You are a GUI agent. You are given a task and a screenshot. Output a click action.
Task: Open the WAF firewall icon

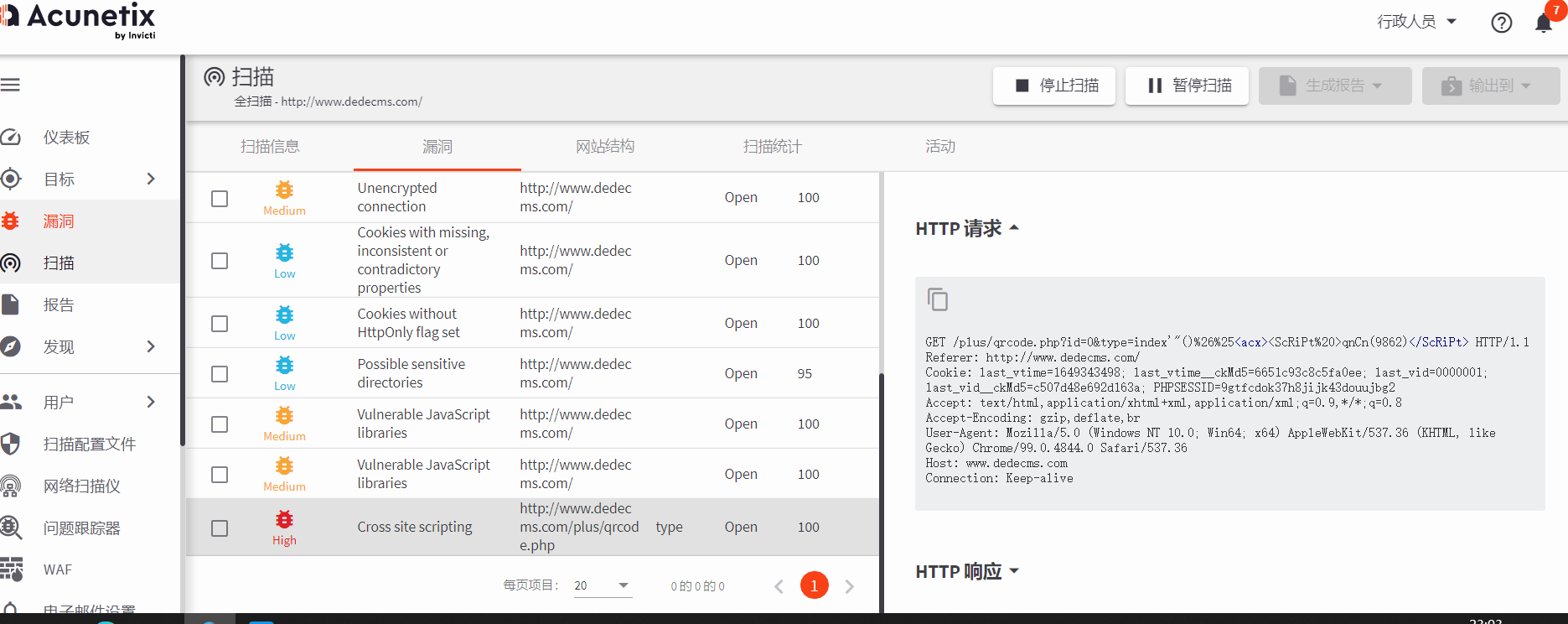10,569
